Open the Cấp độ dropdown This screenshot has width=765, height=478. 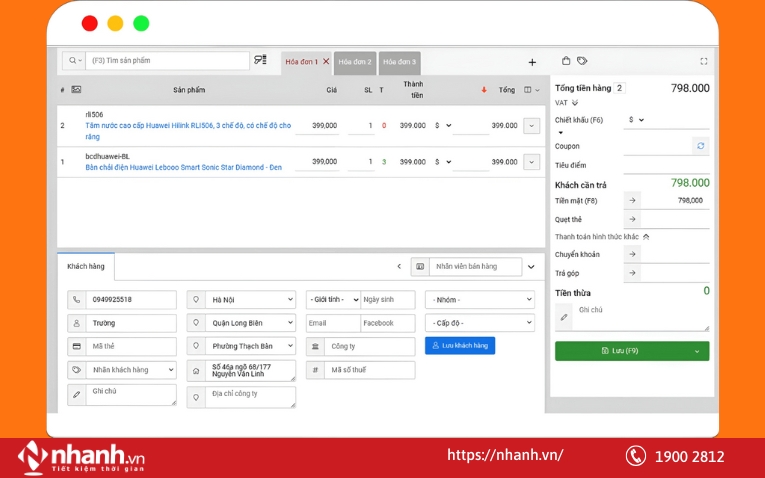coord(480,323)
